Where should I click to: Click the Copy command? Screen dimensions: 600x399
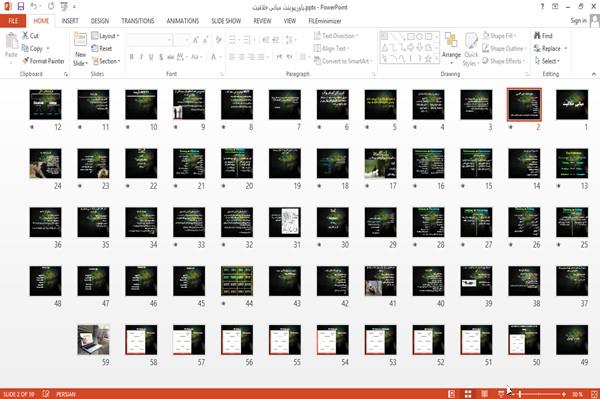(33, 49)
